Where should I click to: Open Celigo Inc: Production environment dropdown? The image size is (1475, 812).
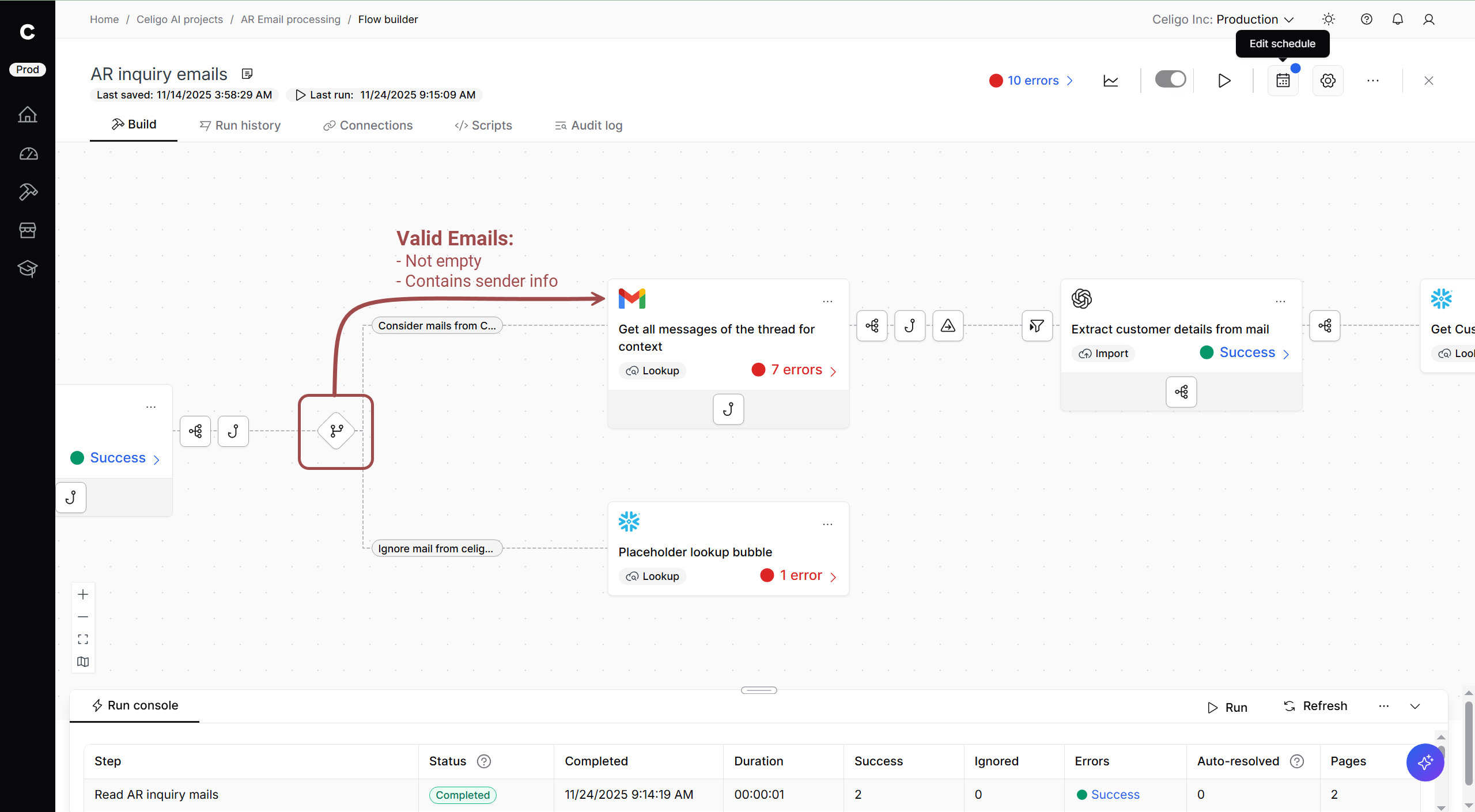tap(1223, 20)
